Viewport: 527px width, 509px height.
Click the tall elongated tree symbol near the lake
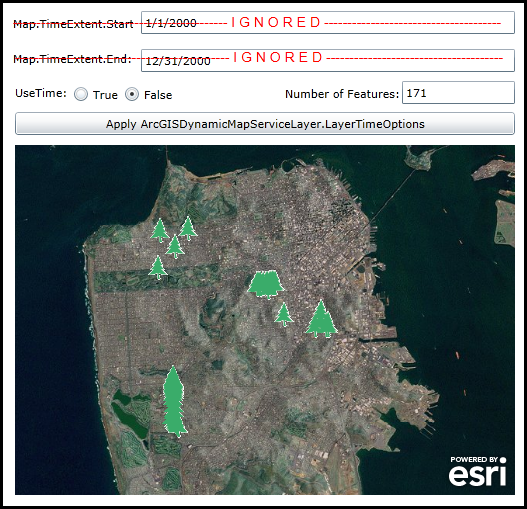(x=174, y=401)
